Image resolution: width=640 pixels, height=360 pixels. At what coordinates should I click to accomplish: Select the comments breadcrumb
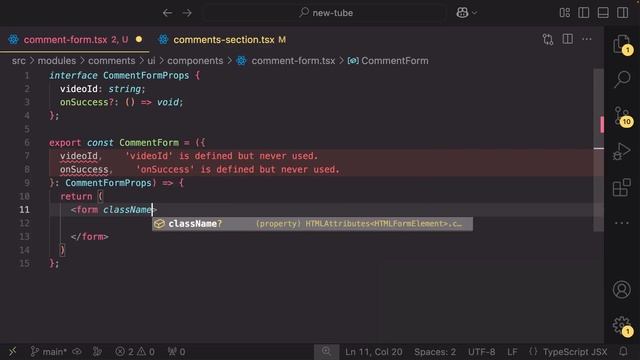tap(111, 61)
